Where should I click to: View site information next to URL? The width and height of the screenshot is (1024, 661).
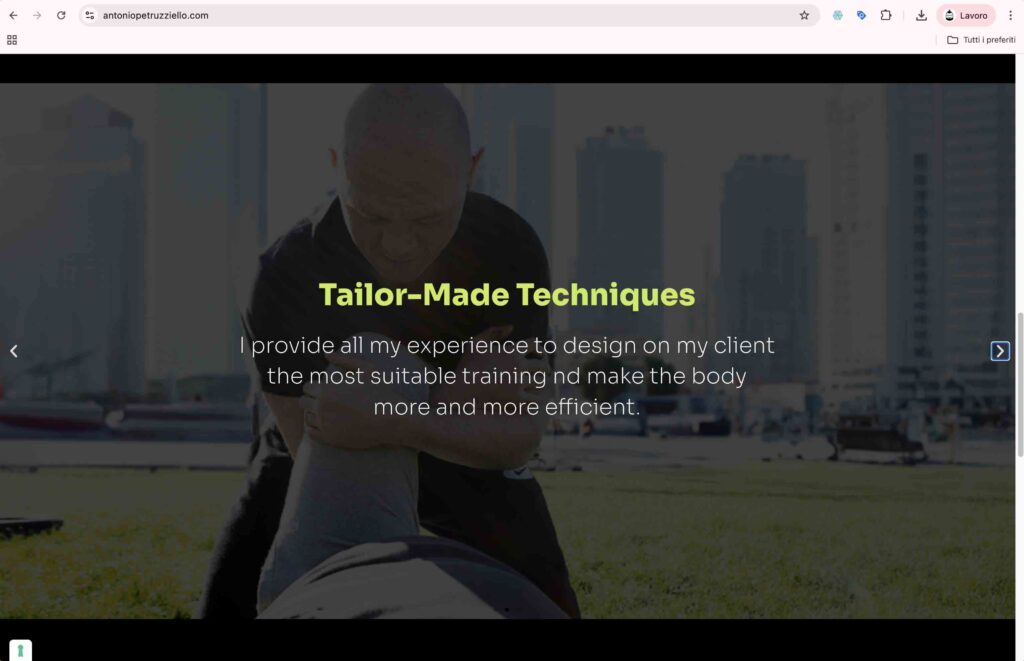click(x=89, y=15)
